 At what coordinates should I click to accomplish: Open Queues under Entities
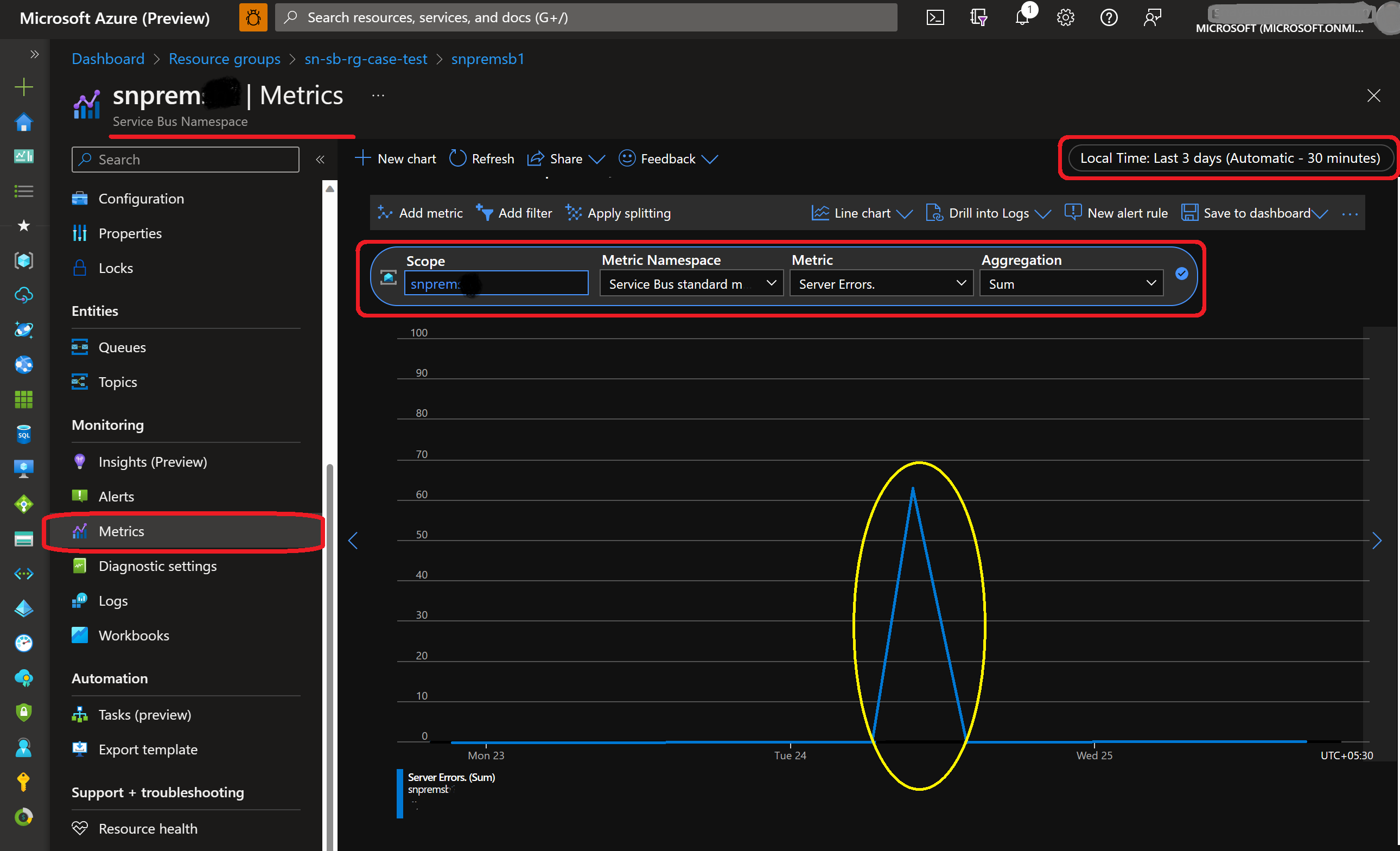tap(122, 347)
